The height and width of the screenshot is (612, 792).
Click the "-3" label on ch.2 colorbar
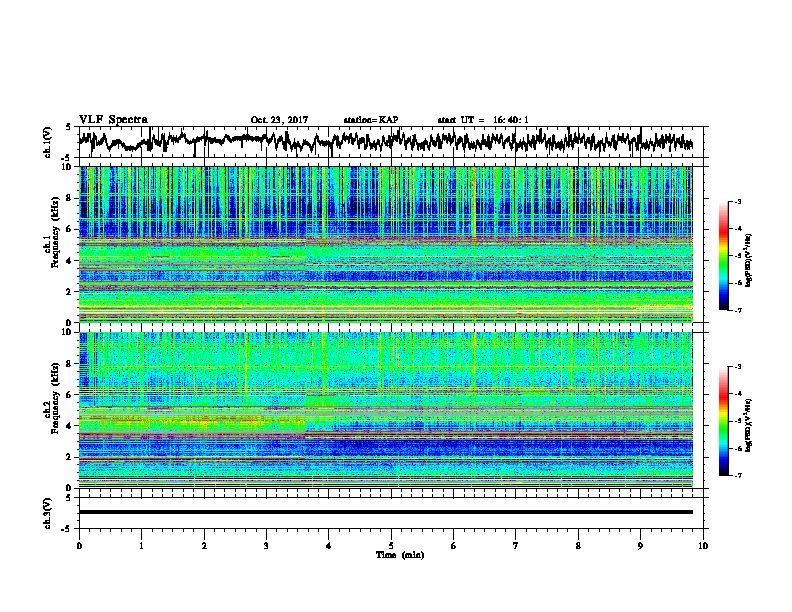point(738,367)
